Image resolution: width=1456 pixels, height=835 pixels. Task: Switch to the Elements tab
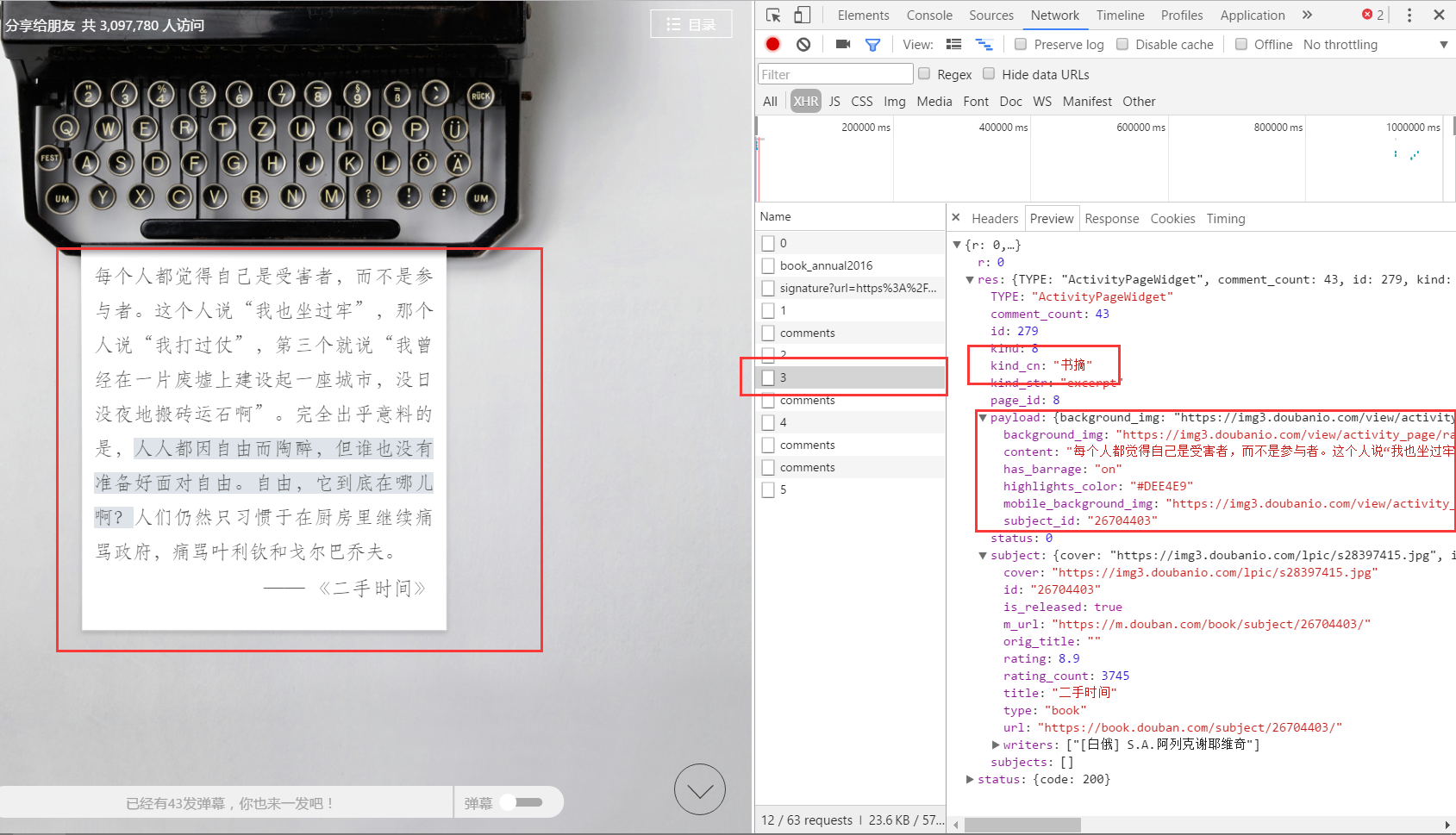(x=863, y=16)
